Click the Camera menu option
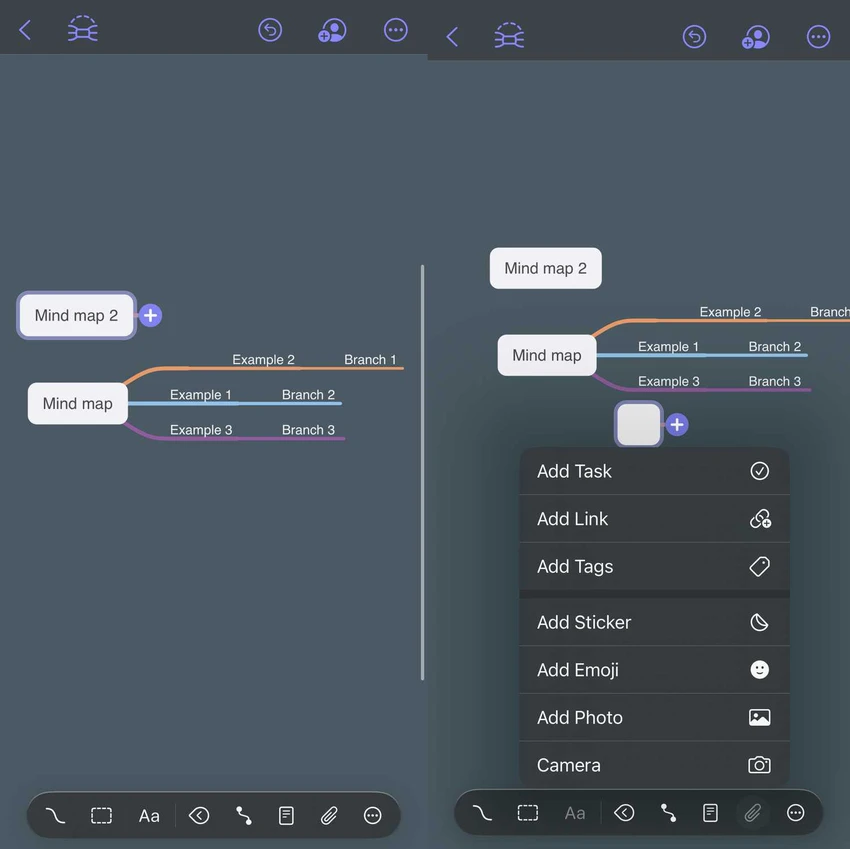The image size is (850, 849). click(654, 765)
